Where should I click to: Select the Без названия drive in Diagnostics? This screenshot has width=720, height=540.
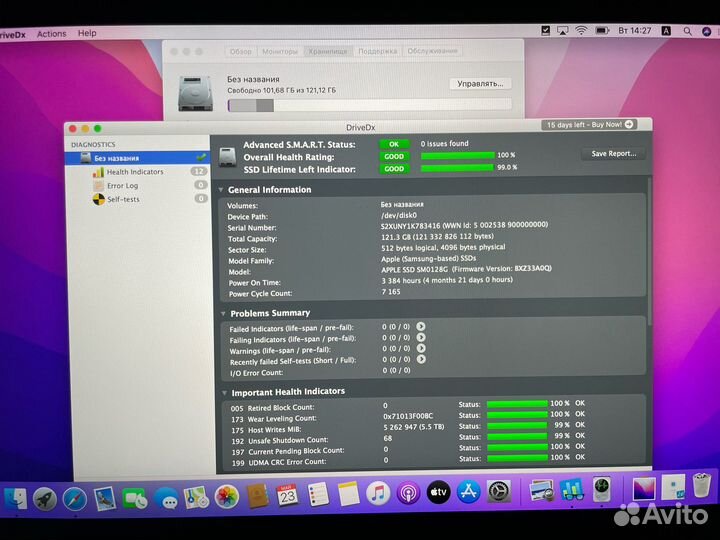click(x=137, y=158)
